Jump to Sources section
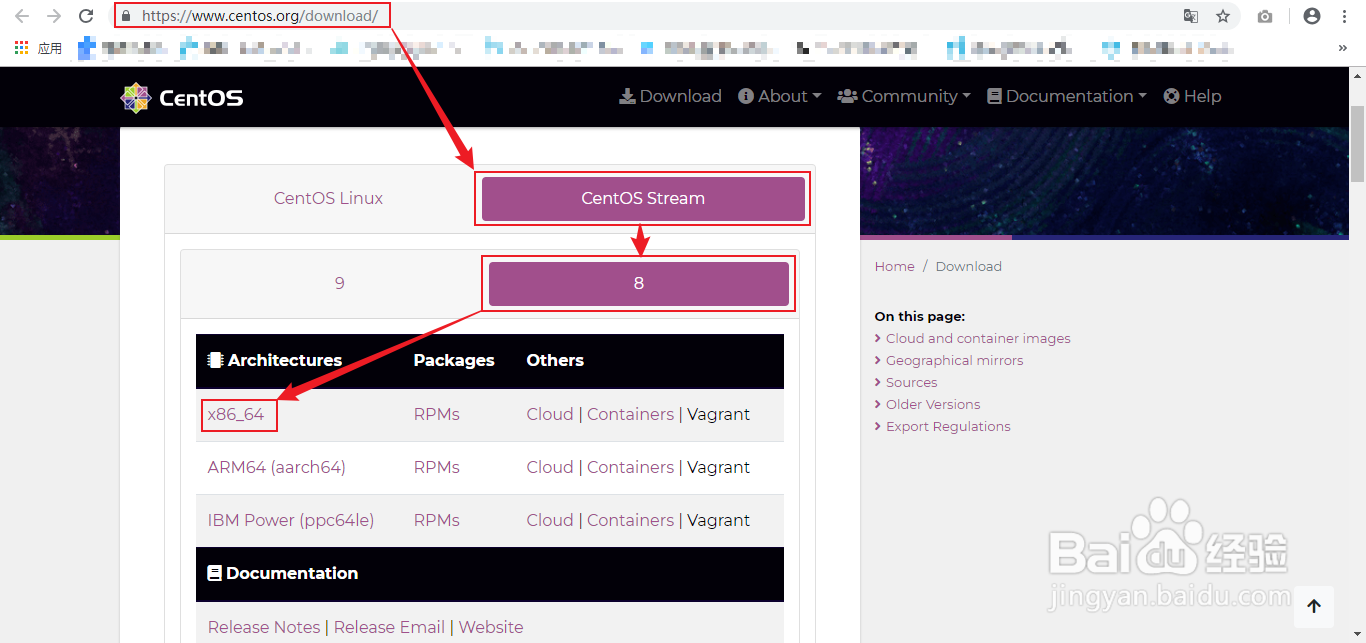The image size is (1366, 643). point(911,382)
